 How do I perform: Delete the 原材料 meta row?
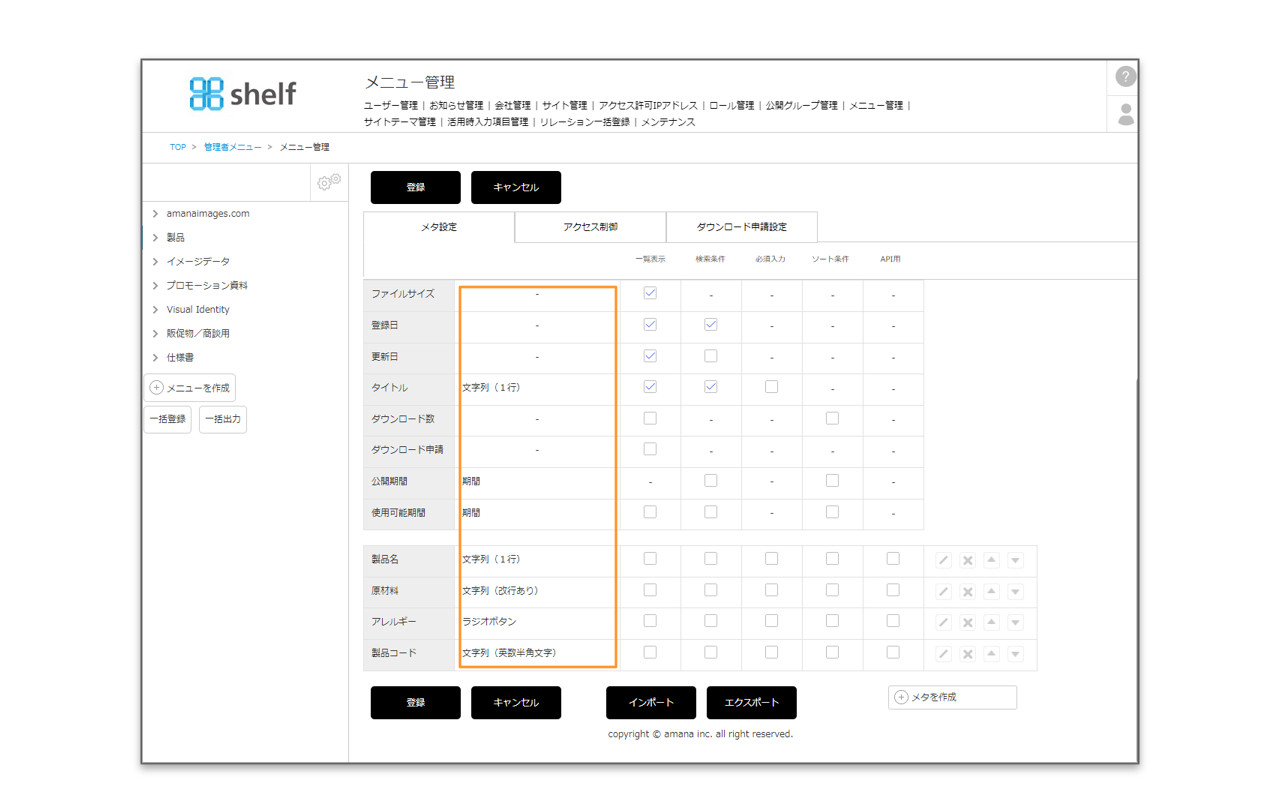pos(967,591)
